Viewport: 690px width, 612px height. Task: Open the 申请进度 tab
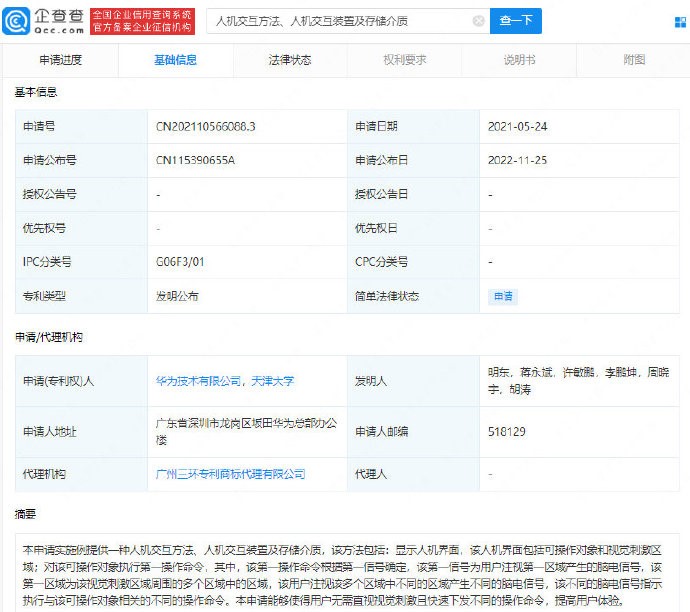pyautogui.click(x=61, y=60)
